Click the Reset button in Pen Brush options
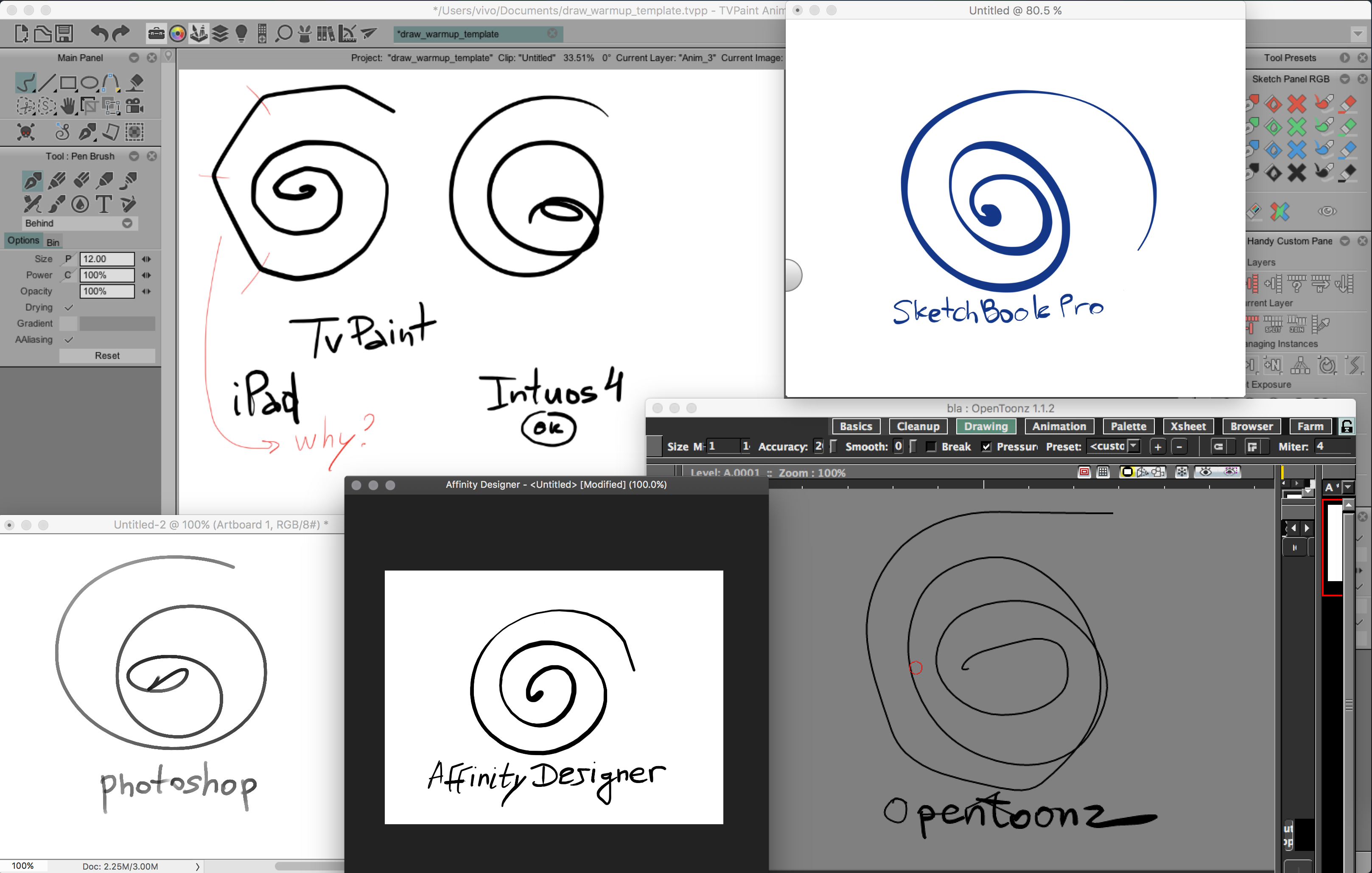The width and height of the screenshot is (1372, 873). click(107, 356)
